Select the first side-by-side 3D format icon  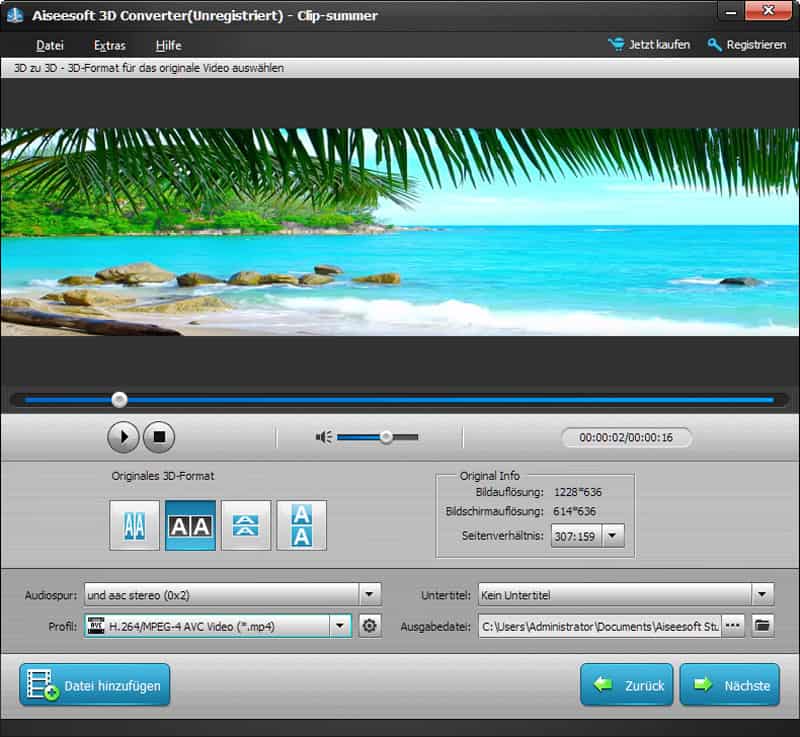(x=135, y=525)
